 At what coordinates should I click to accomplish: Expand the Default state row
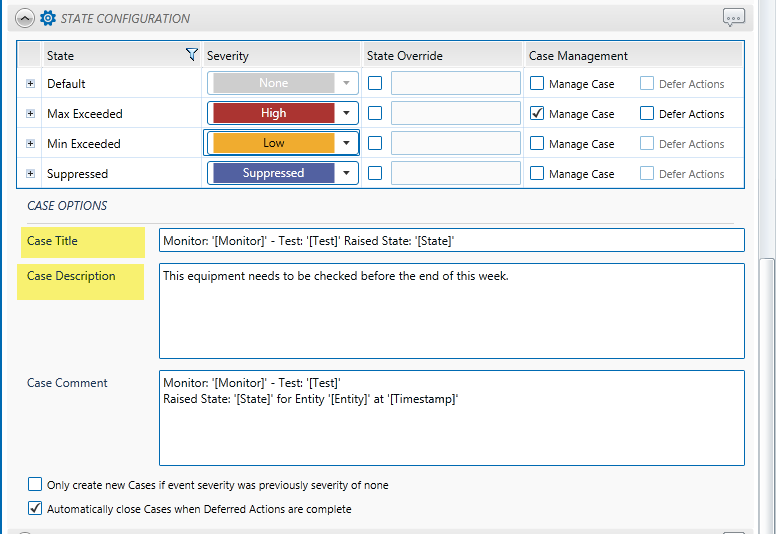point(30,84)
